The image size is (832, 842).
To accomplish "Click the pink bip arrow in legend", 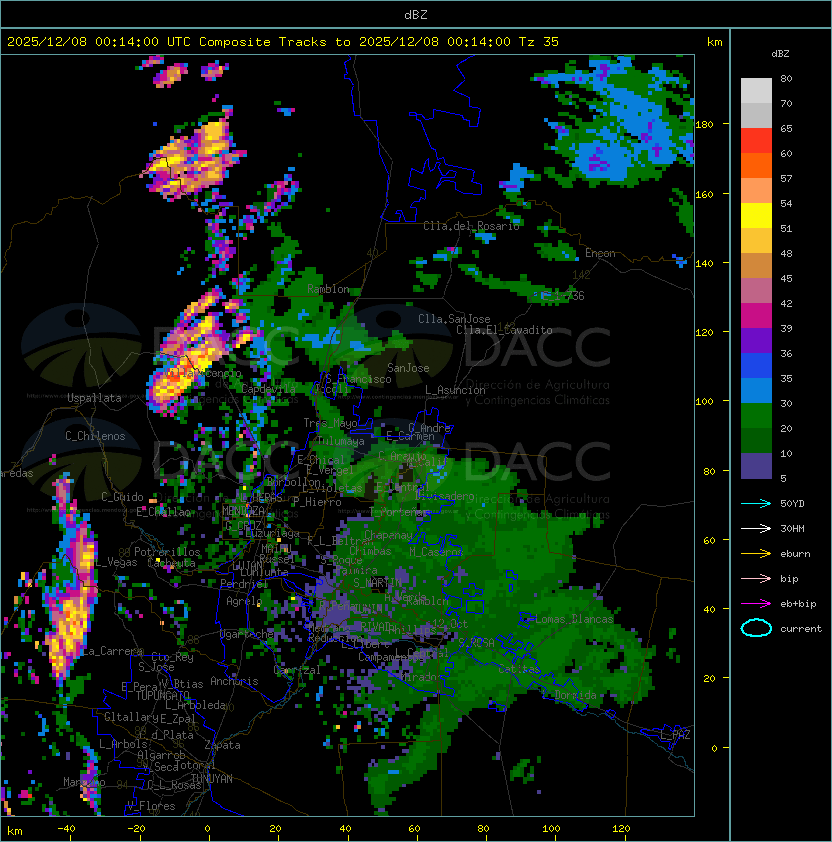I will pos(756,578).
